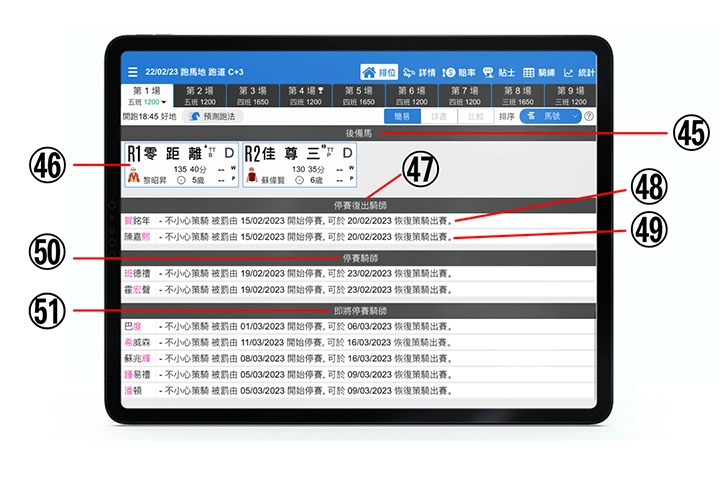Image resolution: width=720 pixels, height=480 pixels.
Task: Select the 排位 home icon tab
Action: 379,72
